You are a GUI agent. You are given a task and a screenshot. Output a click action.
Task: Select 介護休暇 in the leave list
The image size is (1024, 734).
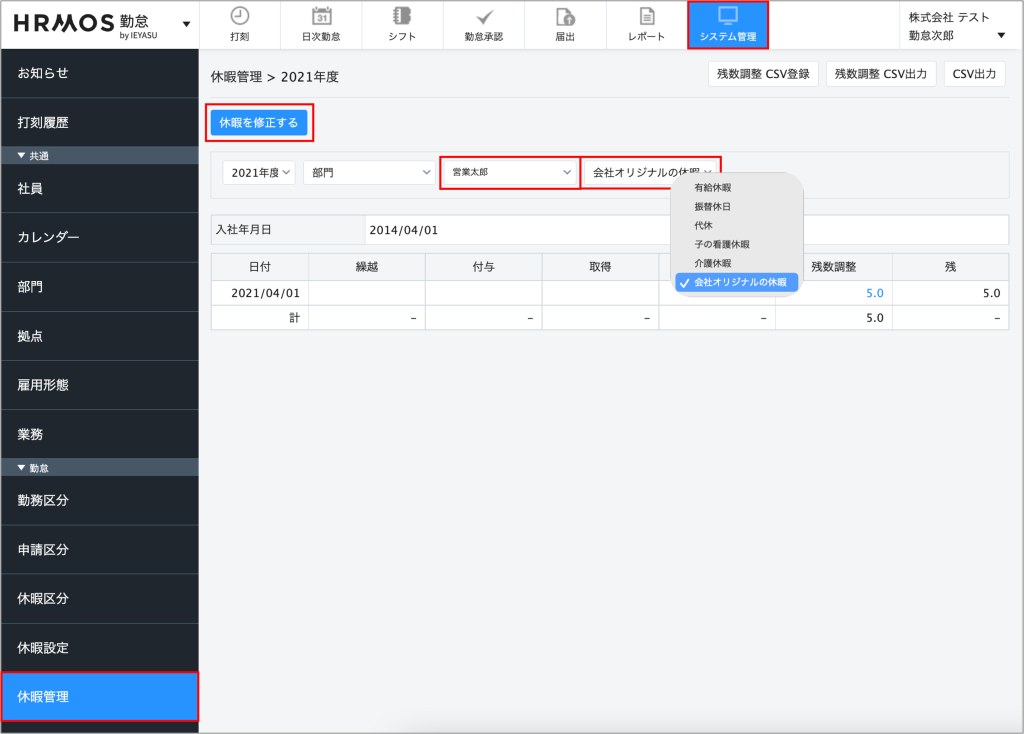click(x=712, y=263)
